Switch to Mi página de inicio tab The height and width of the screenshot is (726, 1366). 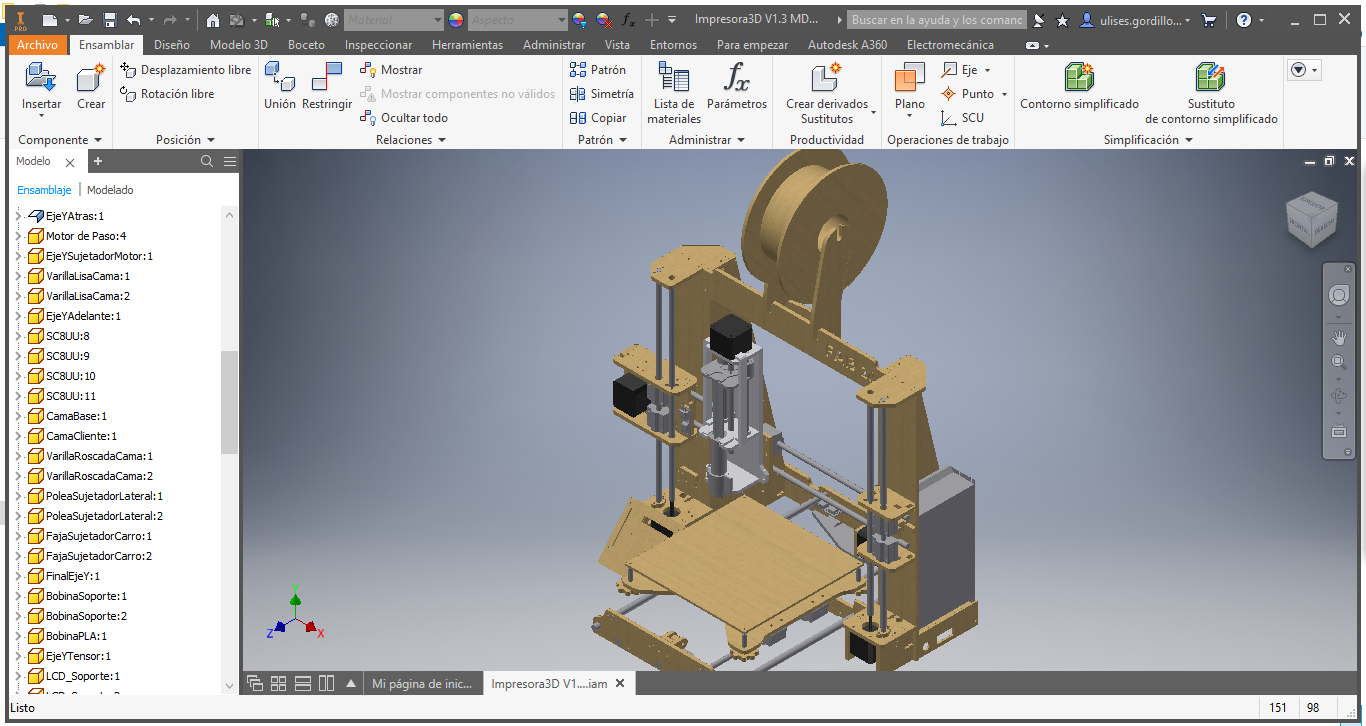point(421,684)
